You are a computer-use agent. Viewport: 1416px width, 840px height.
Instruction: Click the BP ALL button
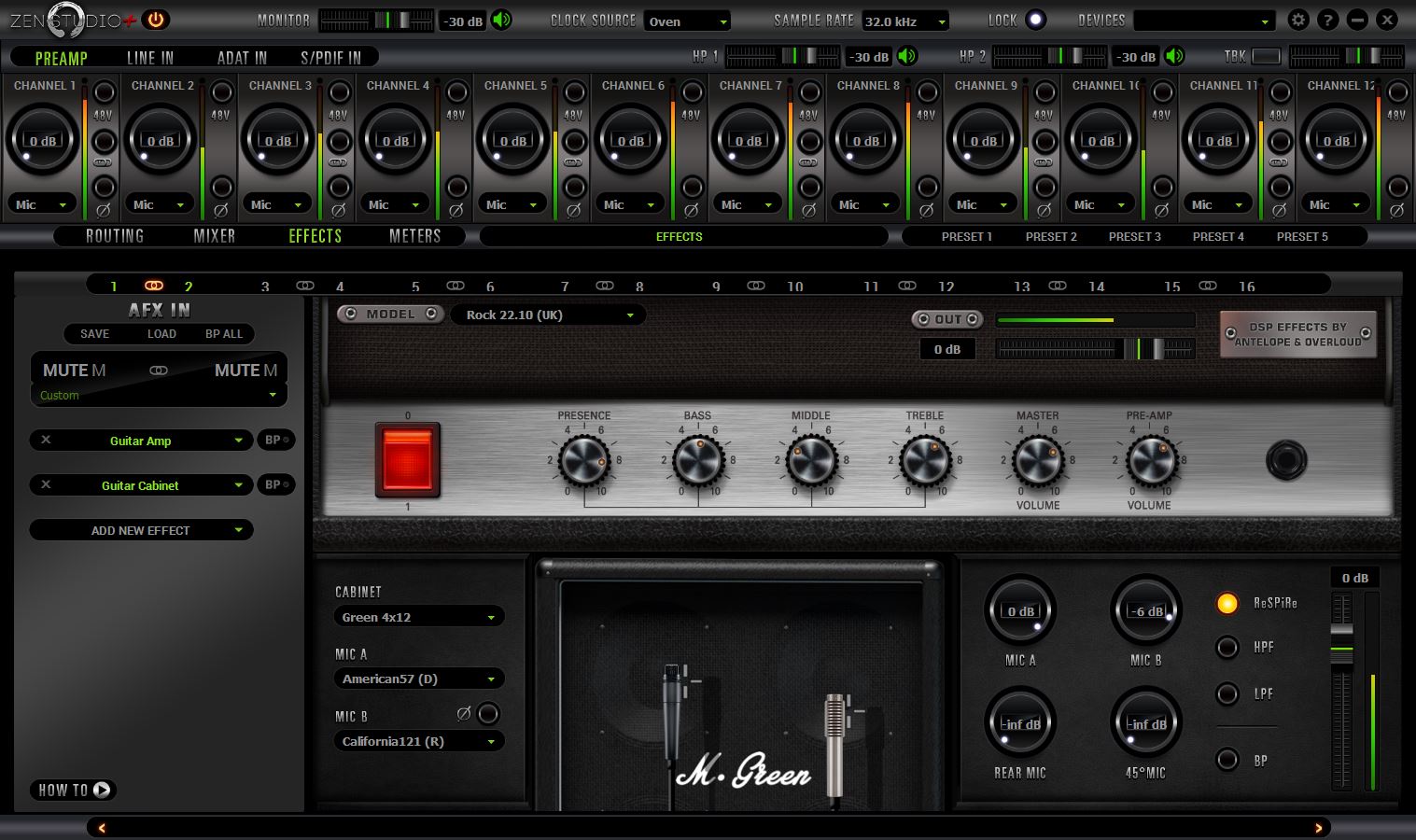tap(224, 333)
